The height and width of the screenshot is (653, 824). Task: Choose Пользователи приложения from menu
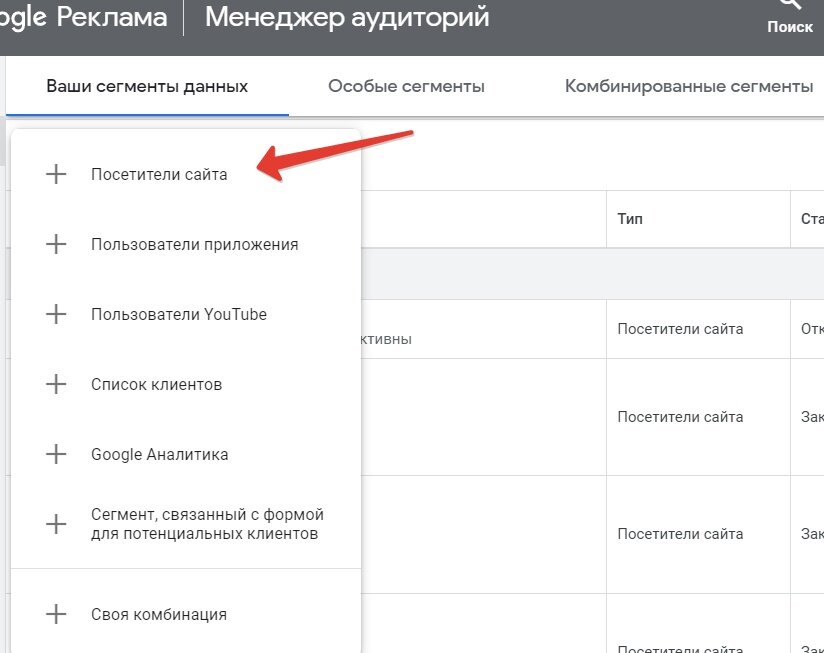(x=186, y=244)
